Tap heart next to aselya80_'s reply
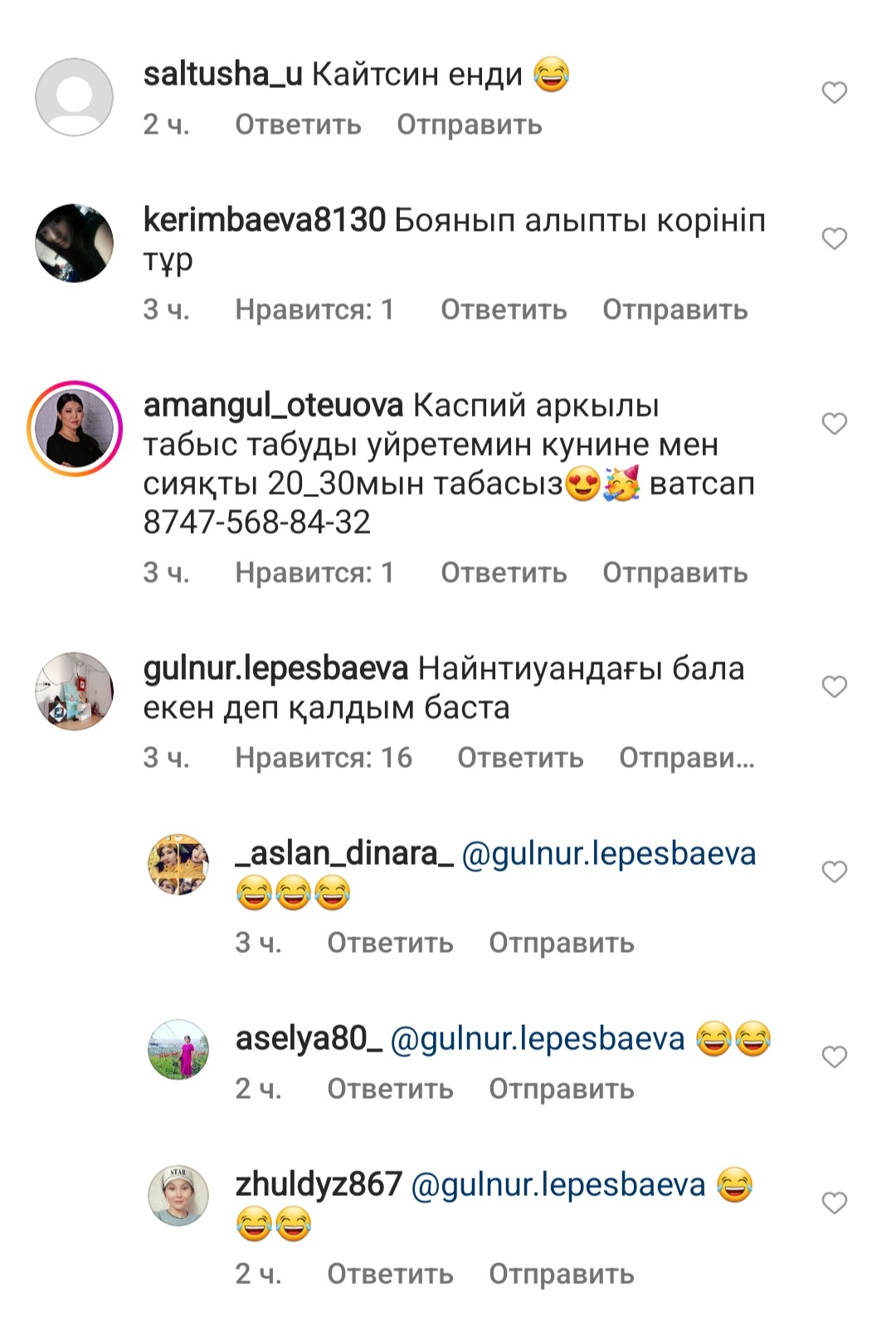896x1332 pixels. [x=834, y=1057]
